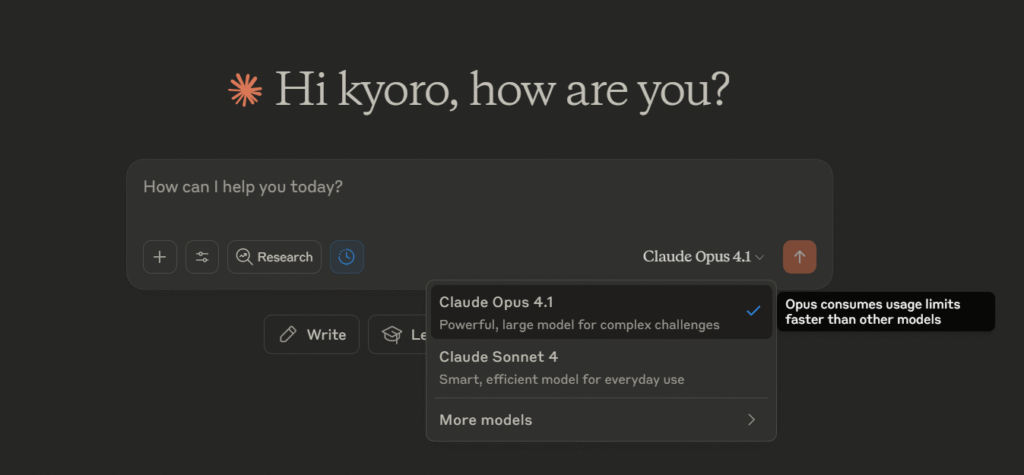
Task: Click the orange Claude starburst logo
Action: pyautogui.click(x=246, y=90)
